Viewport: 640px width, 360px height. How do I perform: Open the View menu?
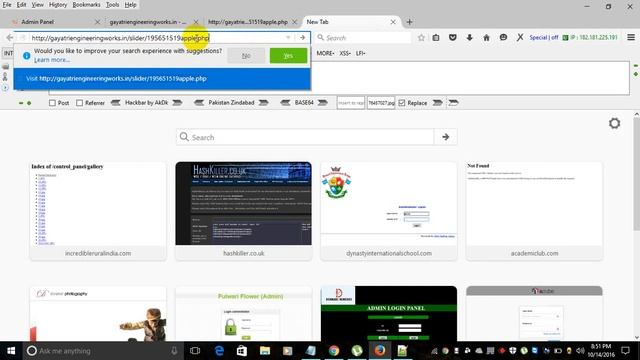click(x=38, y=5)
